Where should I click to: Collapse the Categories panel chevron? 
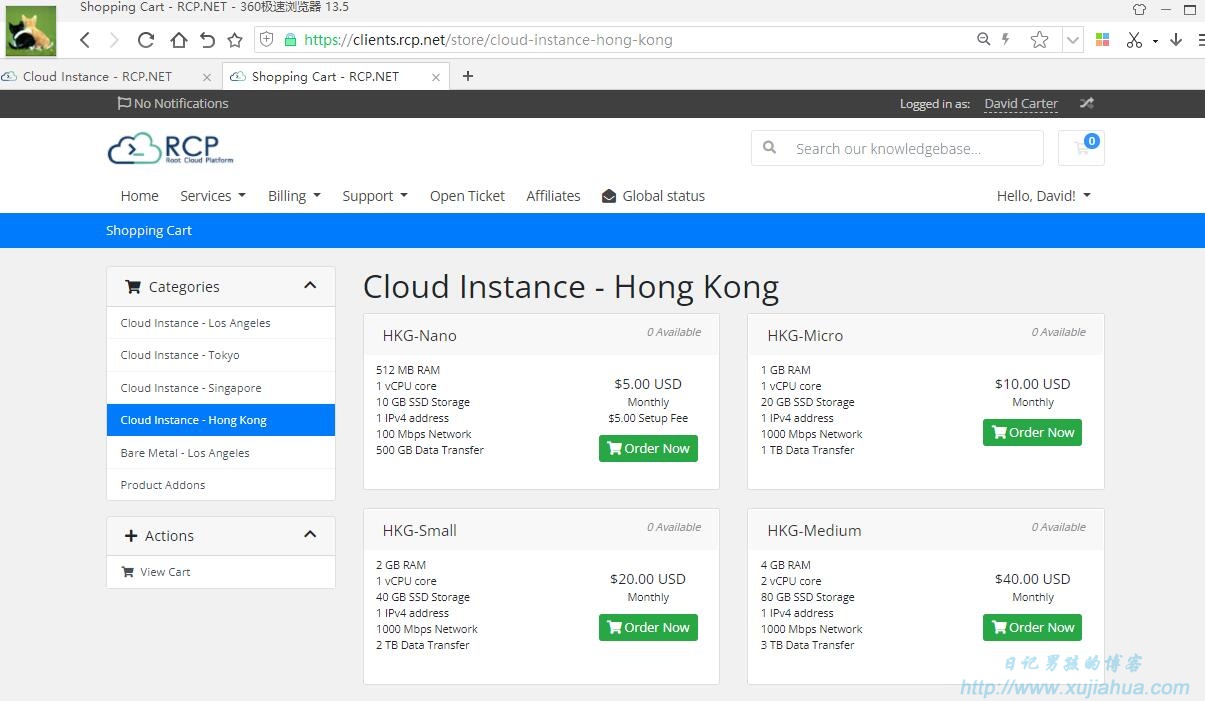[310, 286]
